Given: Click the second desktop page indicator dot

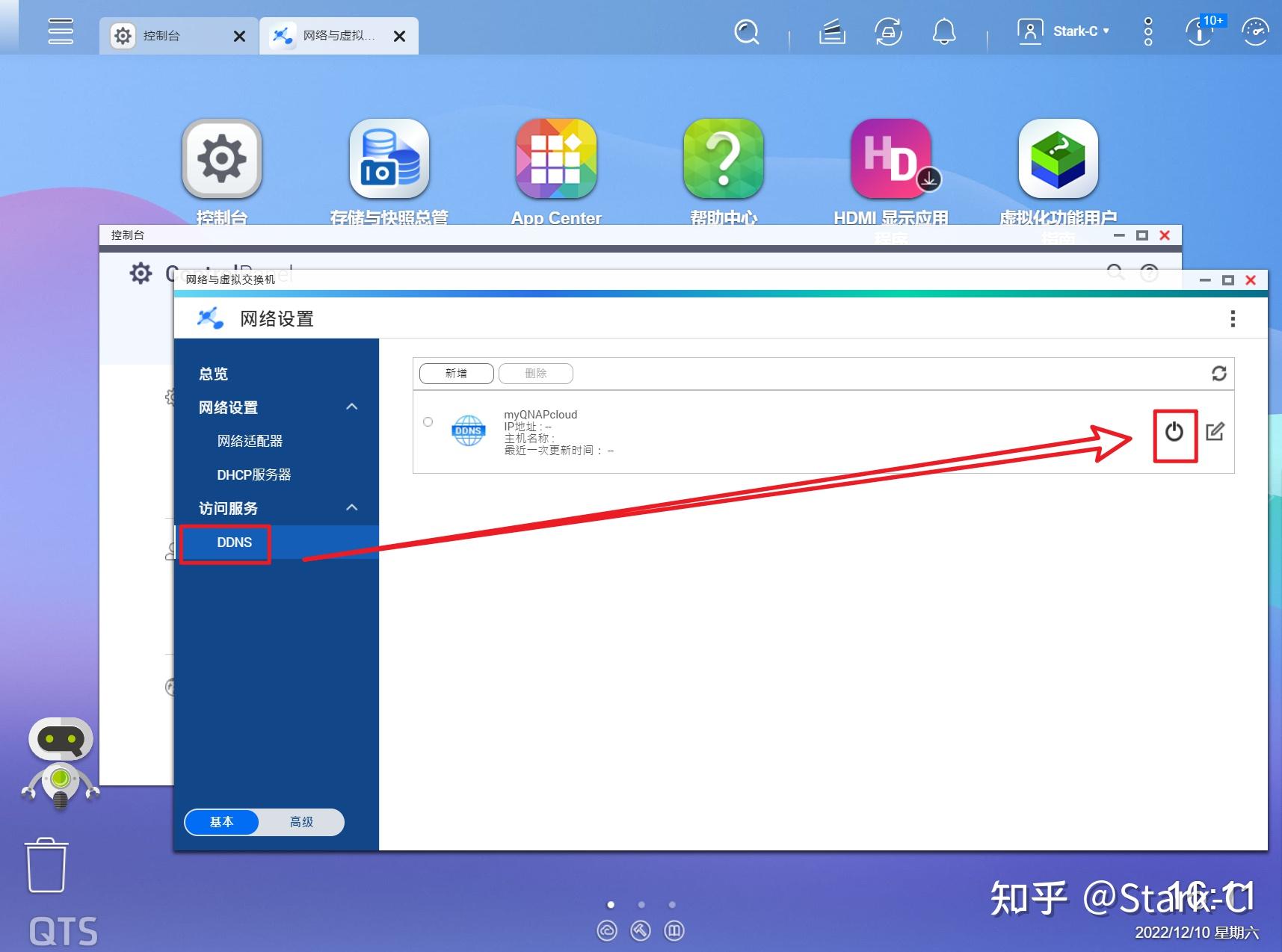Looking at the screenshot, I should [x=641, y=904].
